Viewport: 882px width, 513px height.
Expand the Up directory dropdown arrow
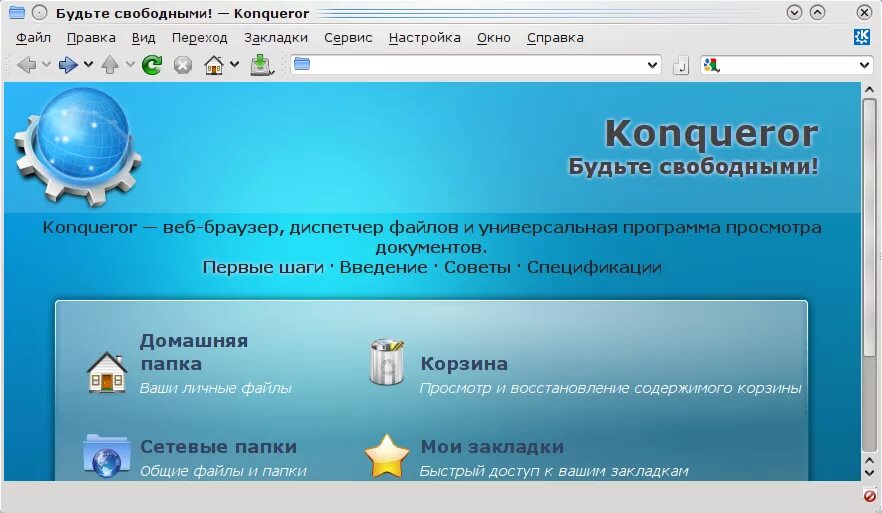130,65
